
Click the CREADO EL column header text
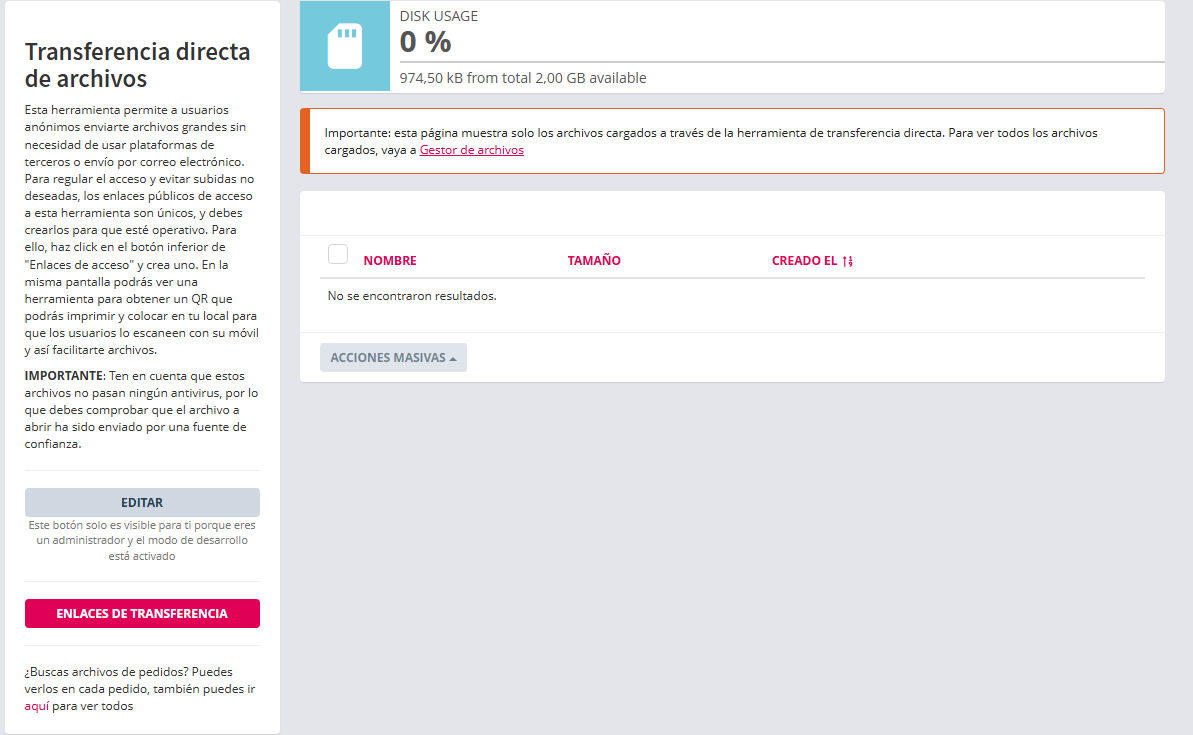(x=804, y=261)
